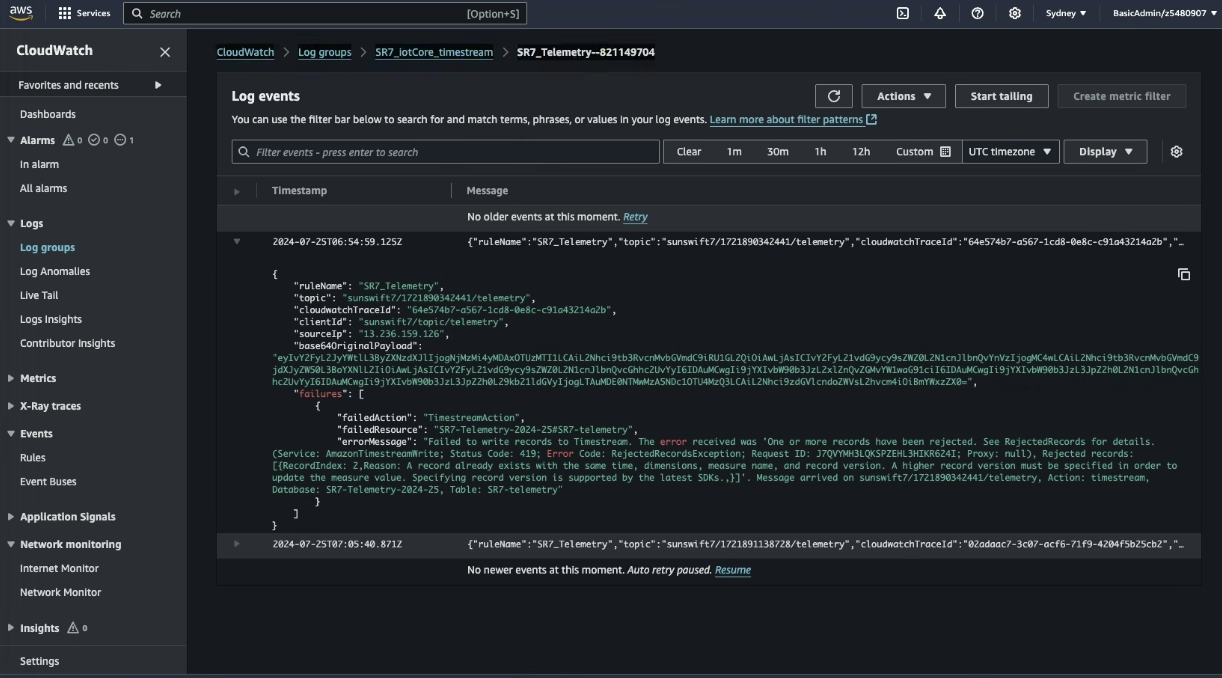Image resolution: width=1222 pixels, height=678 pixels.
Task: Open the notifications bell
Action: (x=940, y=13)
